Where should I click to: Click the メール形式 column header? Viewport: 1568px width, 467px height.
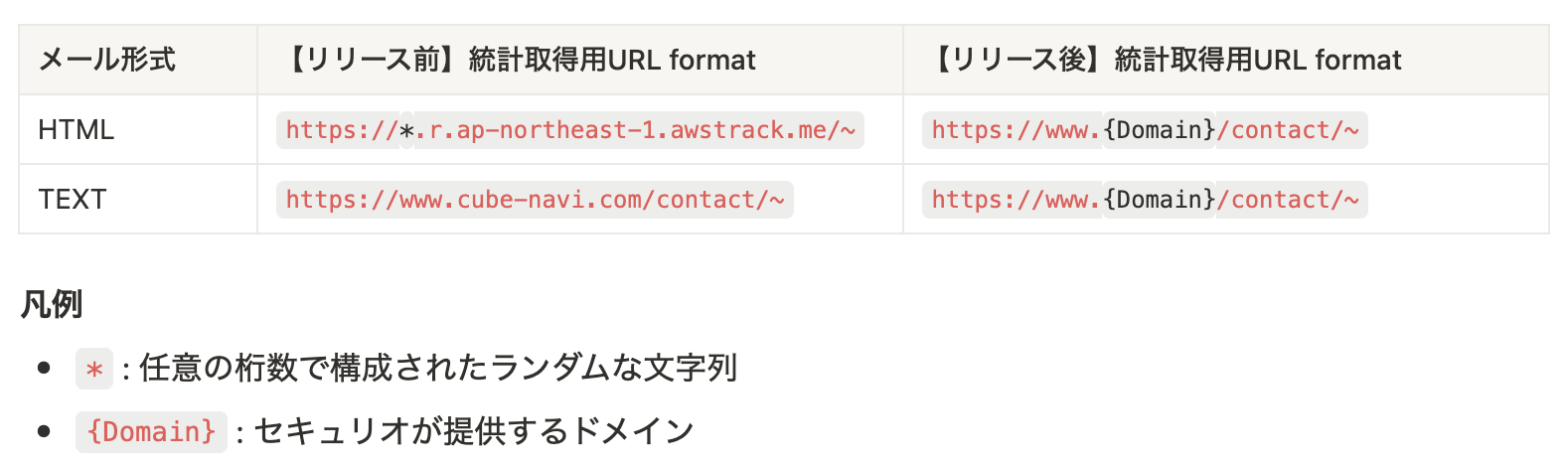coord(138,60)
